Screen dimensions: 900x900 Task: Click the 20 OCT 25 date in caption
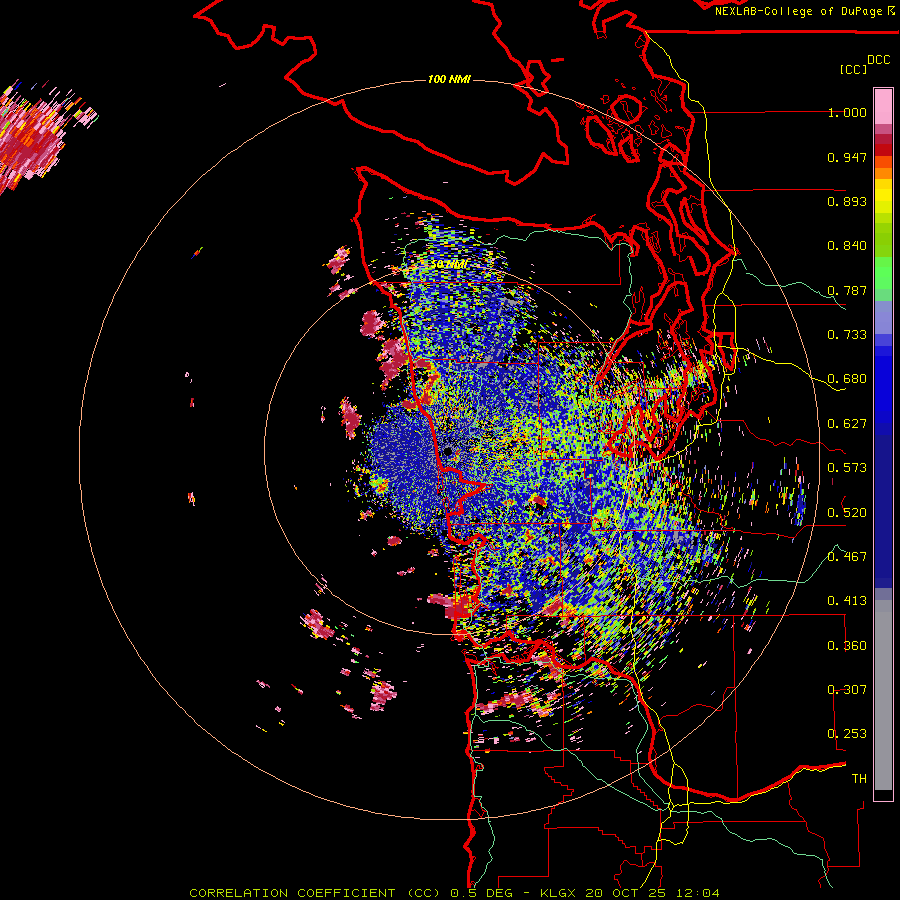pyautogui.click(x=626, y=893)
